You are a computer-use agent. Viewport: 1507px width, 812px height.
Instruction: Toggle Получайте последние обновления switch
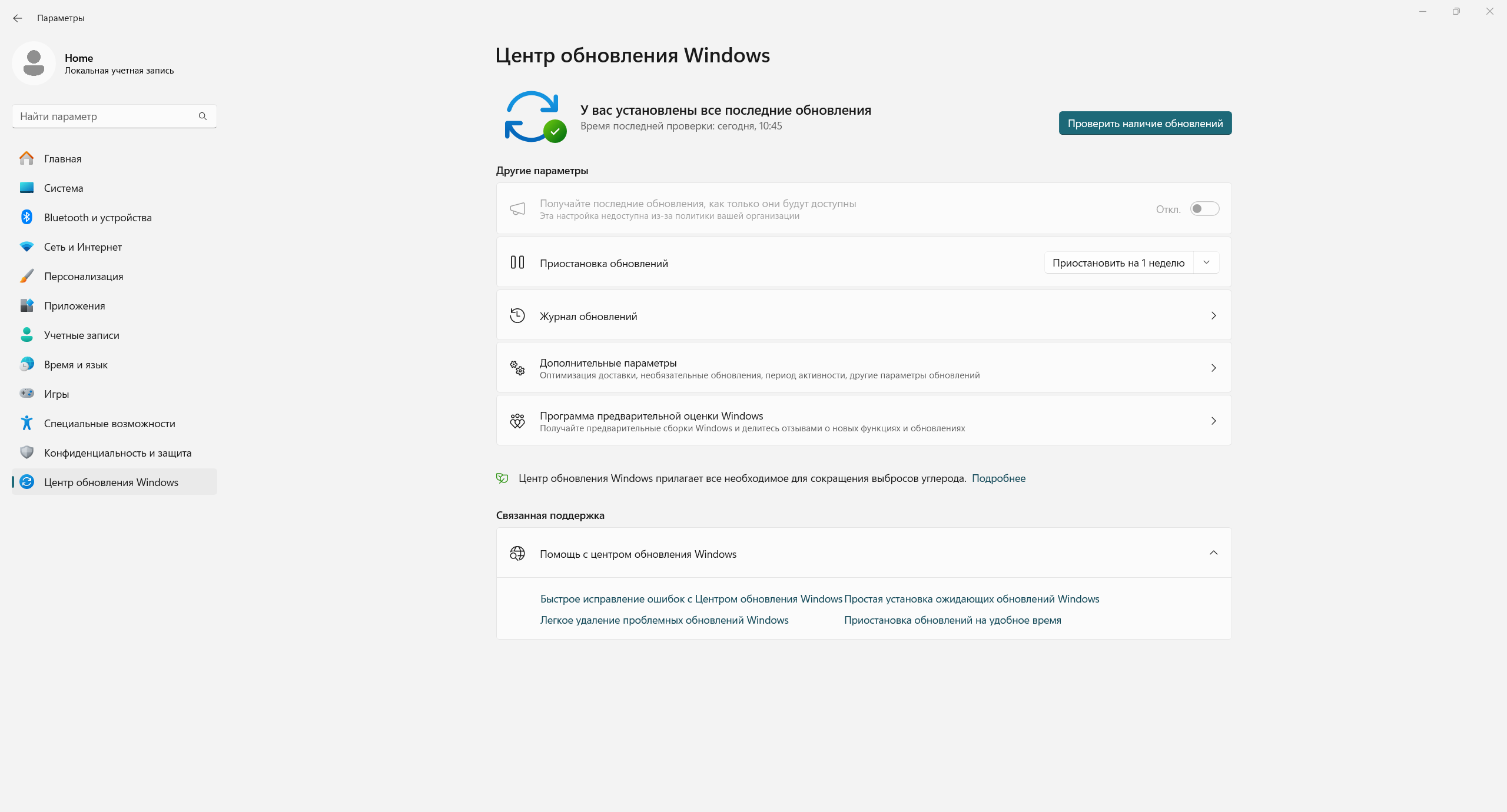(1204, 208)
